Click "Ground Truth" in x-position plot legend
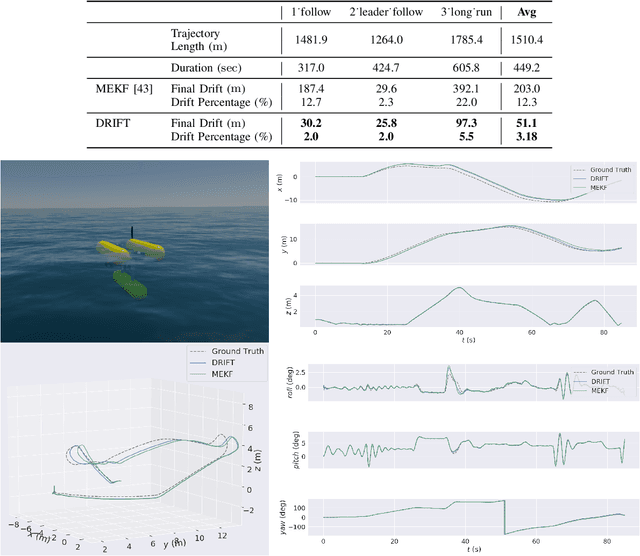Screen dimensions: 640x556 pos(611,169)
